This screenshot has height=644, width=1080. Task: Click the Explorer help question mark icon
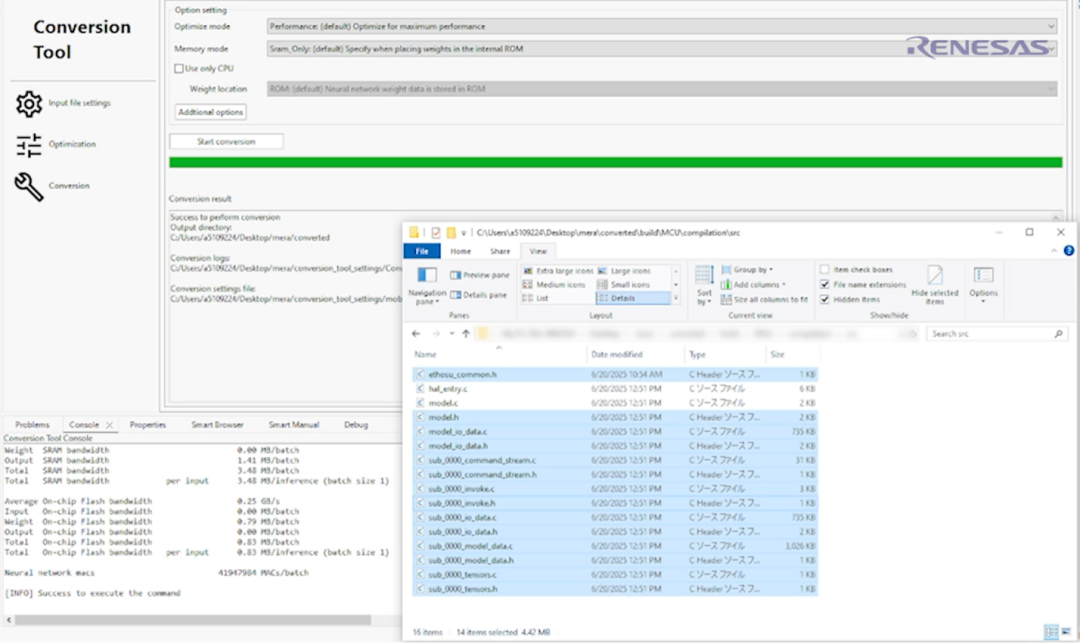1069,251
